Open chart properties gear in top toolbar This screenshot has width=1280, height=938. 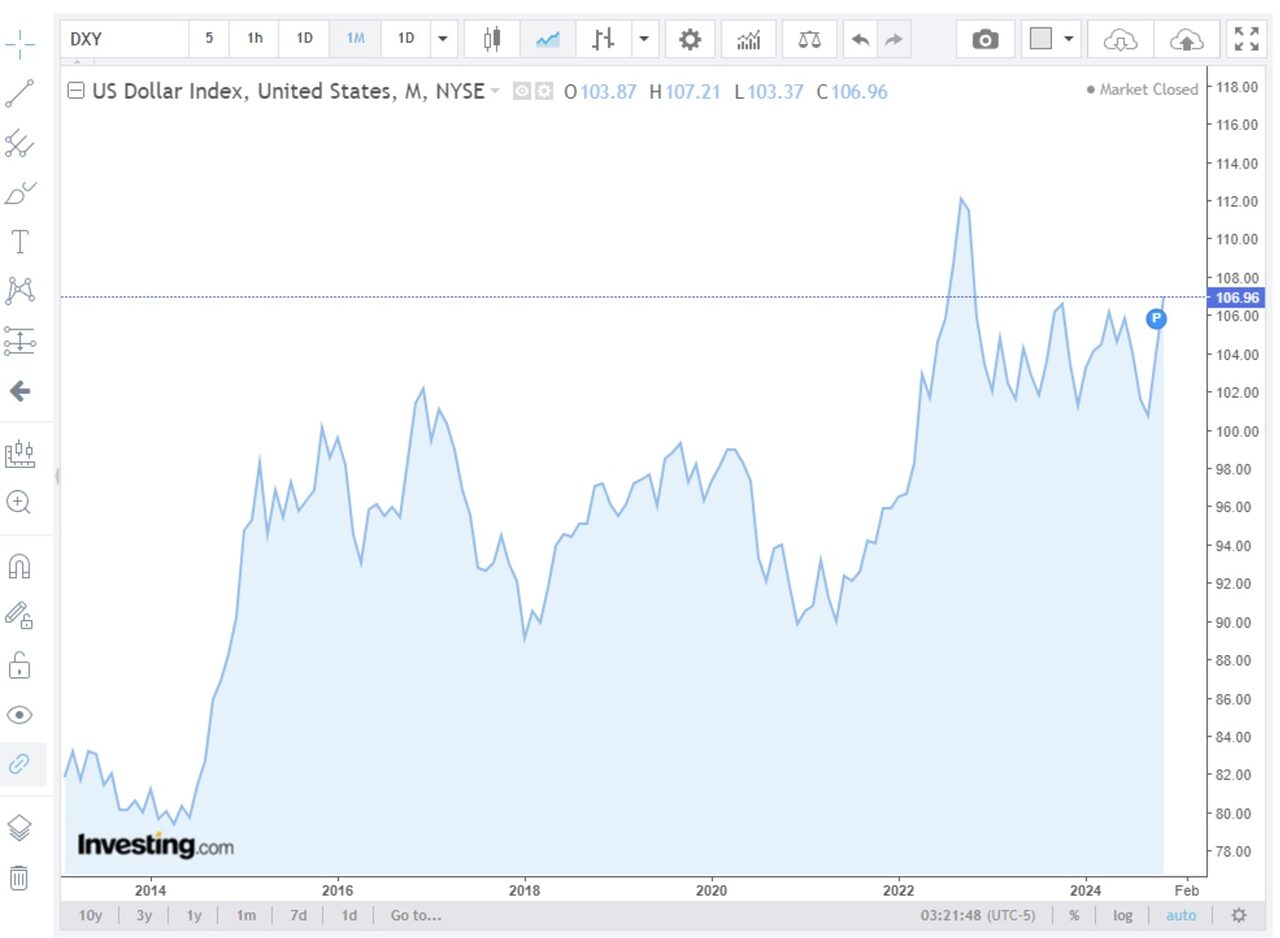click(690, 39)
